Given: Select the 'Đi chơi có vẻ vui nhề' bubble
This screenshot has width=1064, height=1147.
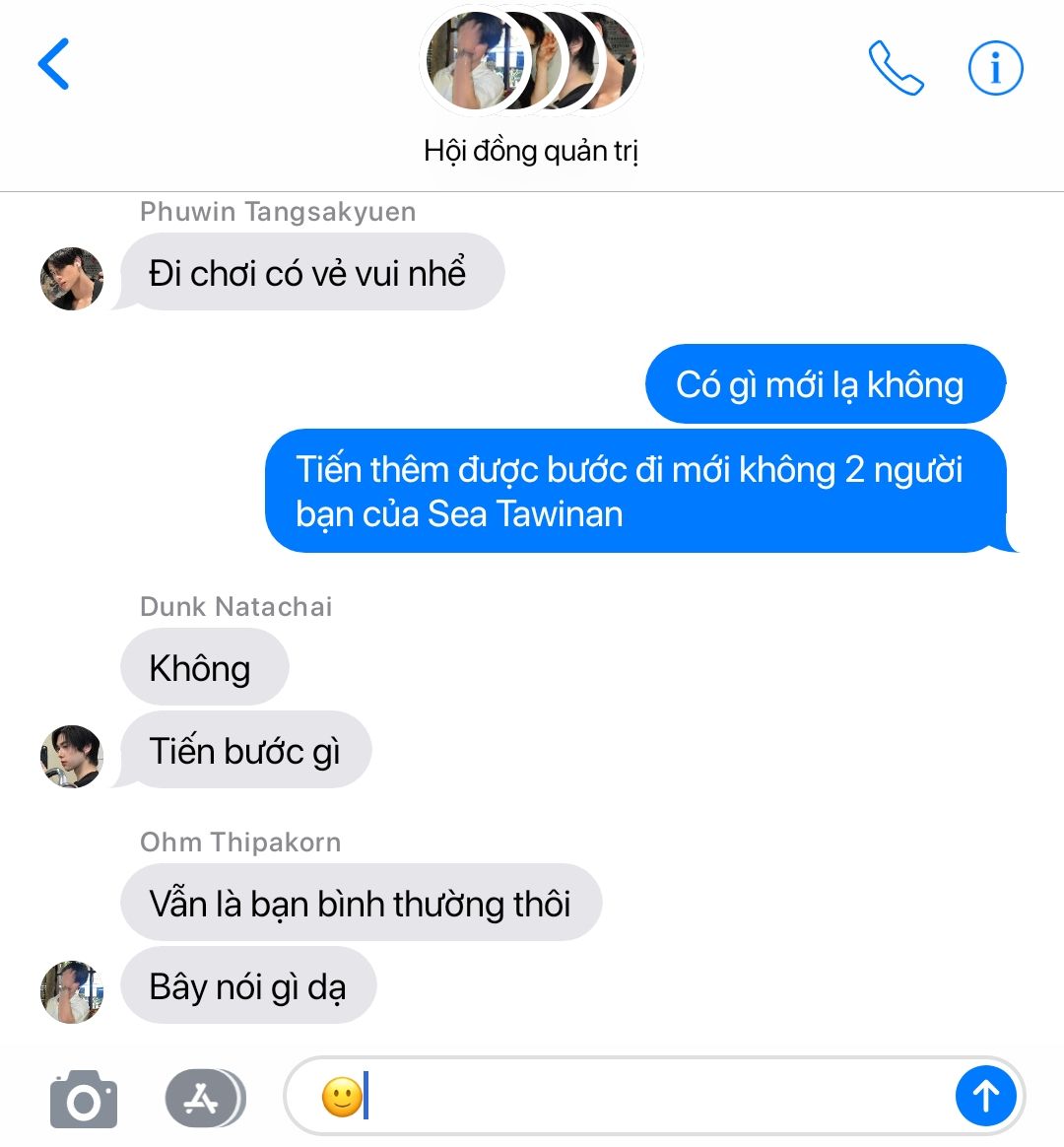Looking at the screenshot, I should click(311, 272).
